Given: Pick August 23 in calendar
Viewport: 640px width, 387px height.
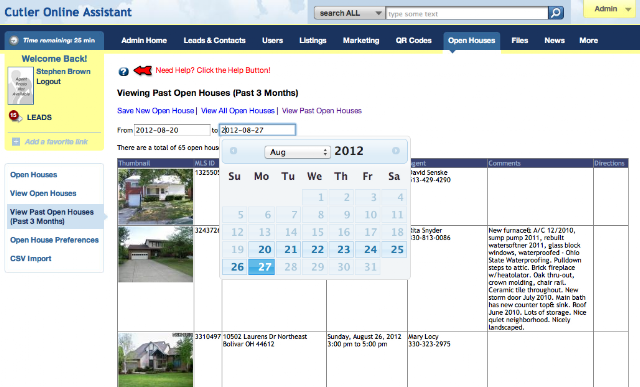Looking at the screenshot, I should click(341, 249).
